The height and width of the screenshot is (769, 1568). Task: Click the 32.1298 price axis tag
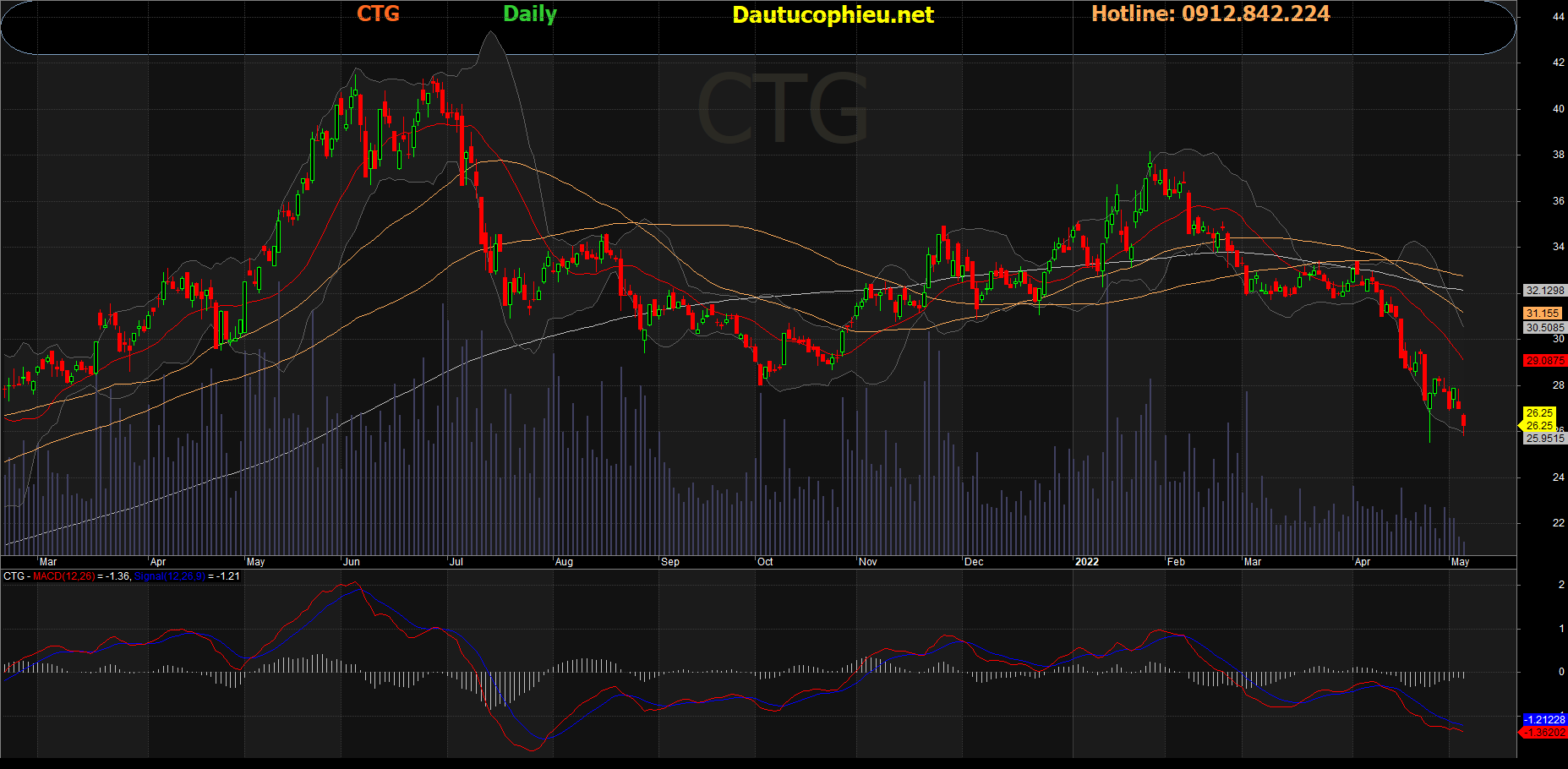pyautogui.click(x=1545, y=291)
